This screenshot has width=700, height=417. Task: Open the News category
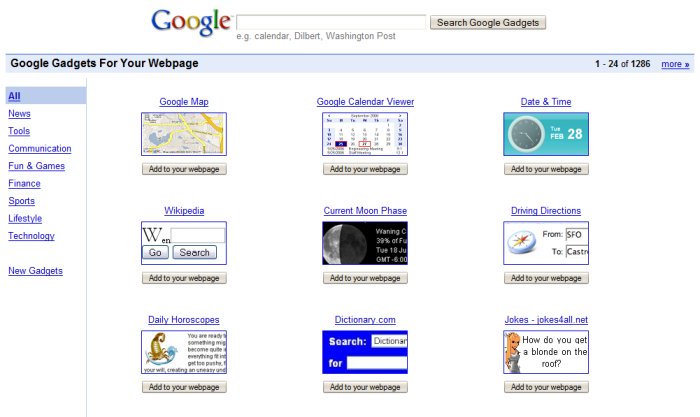[19, 113]
